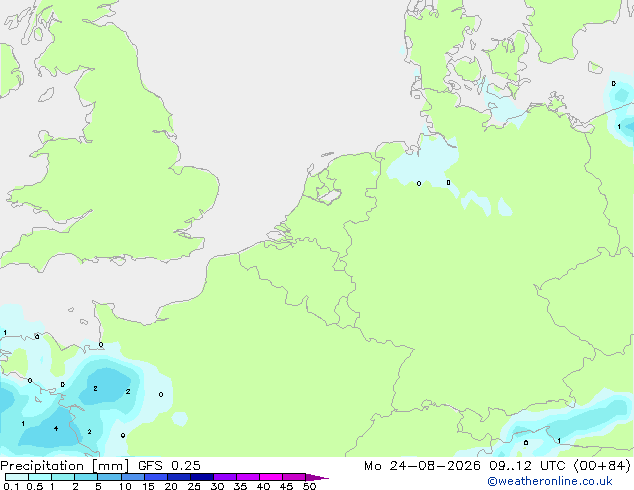Pick the 15–20 mm legend color swatch
634x490 pixels.
point(155,477)
